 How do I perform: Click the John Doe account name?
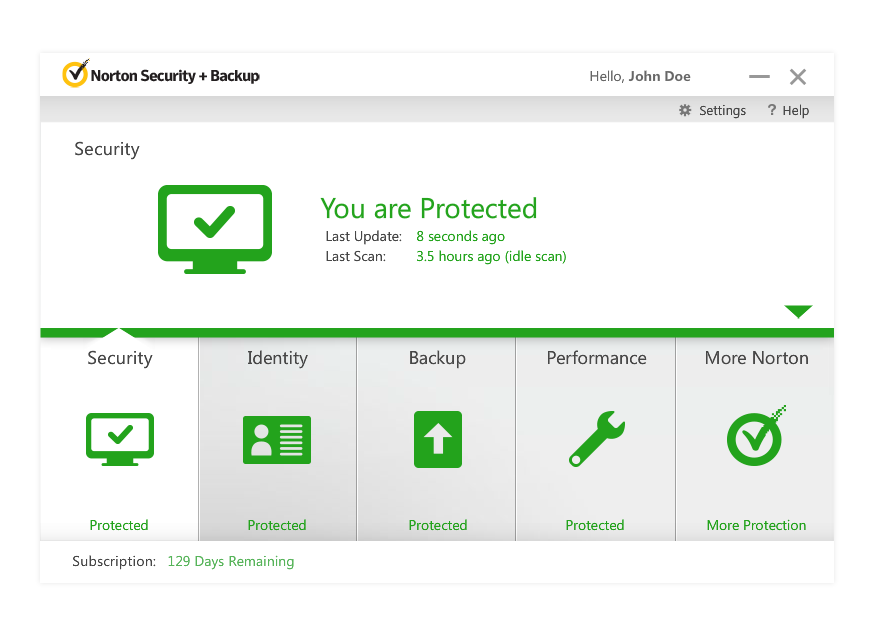[659, 76]
